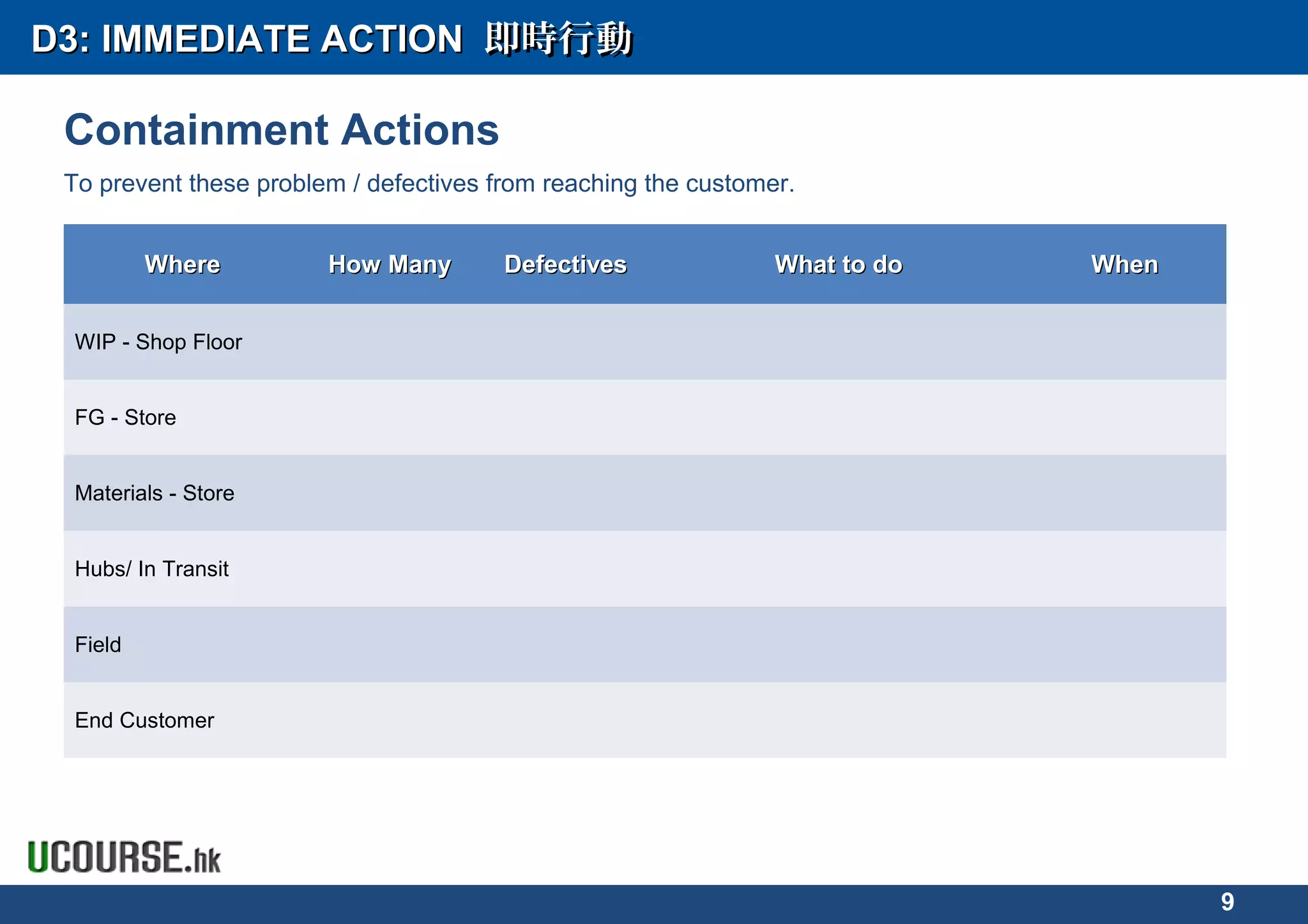Click the Chinese title text 即時行動
The image size is (1308, 924).
tap(558, 38)
